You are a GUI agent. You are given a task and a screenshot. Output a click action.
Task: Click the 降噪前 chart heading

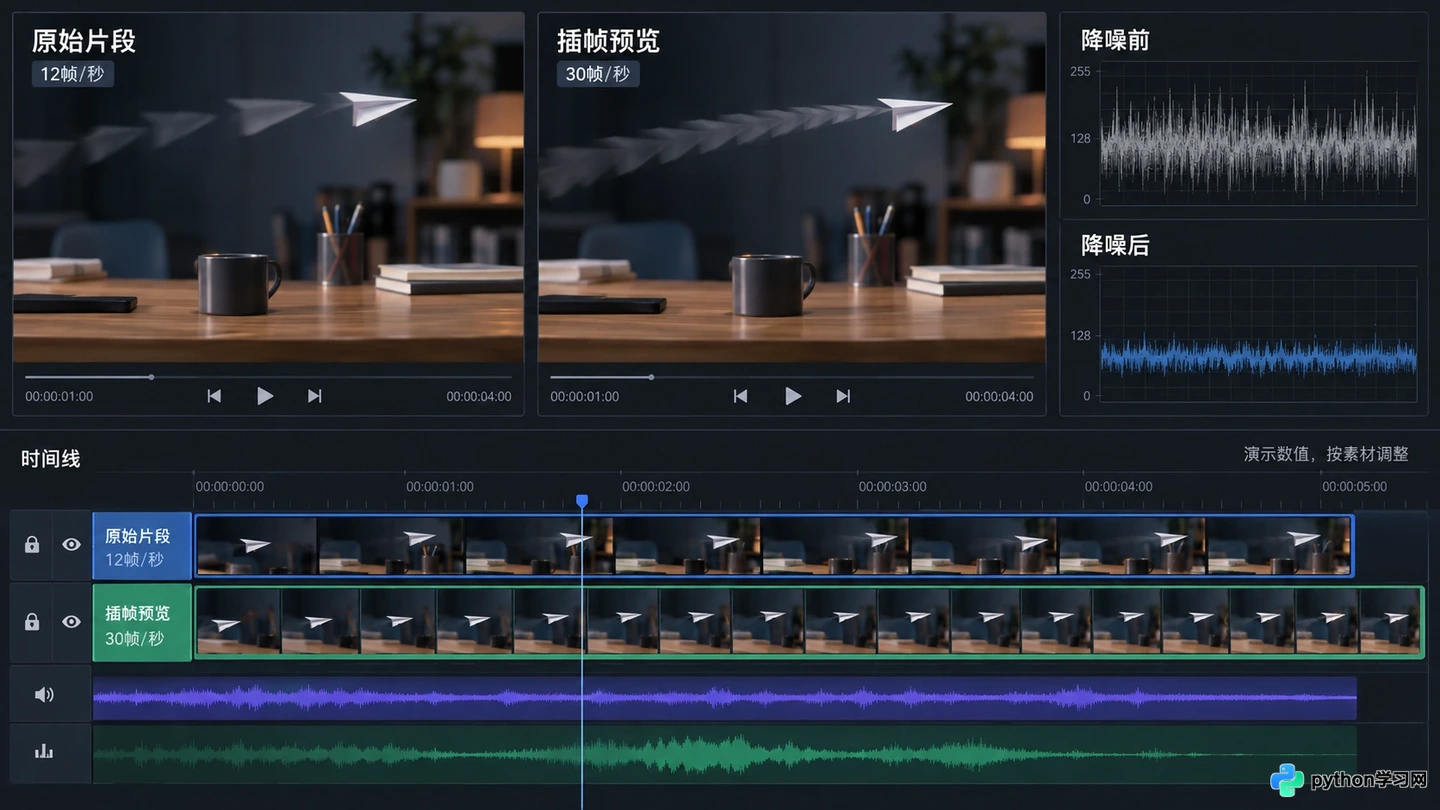(1115, 40)
